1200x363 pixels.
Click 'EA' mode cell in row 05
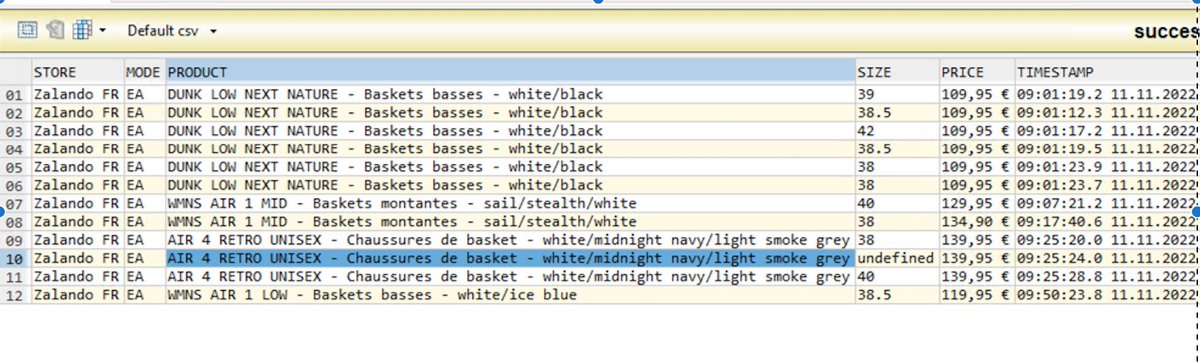pyautogui.click(x=144, y=167)
